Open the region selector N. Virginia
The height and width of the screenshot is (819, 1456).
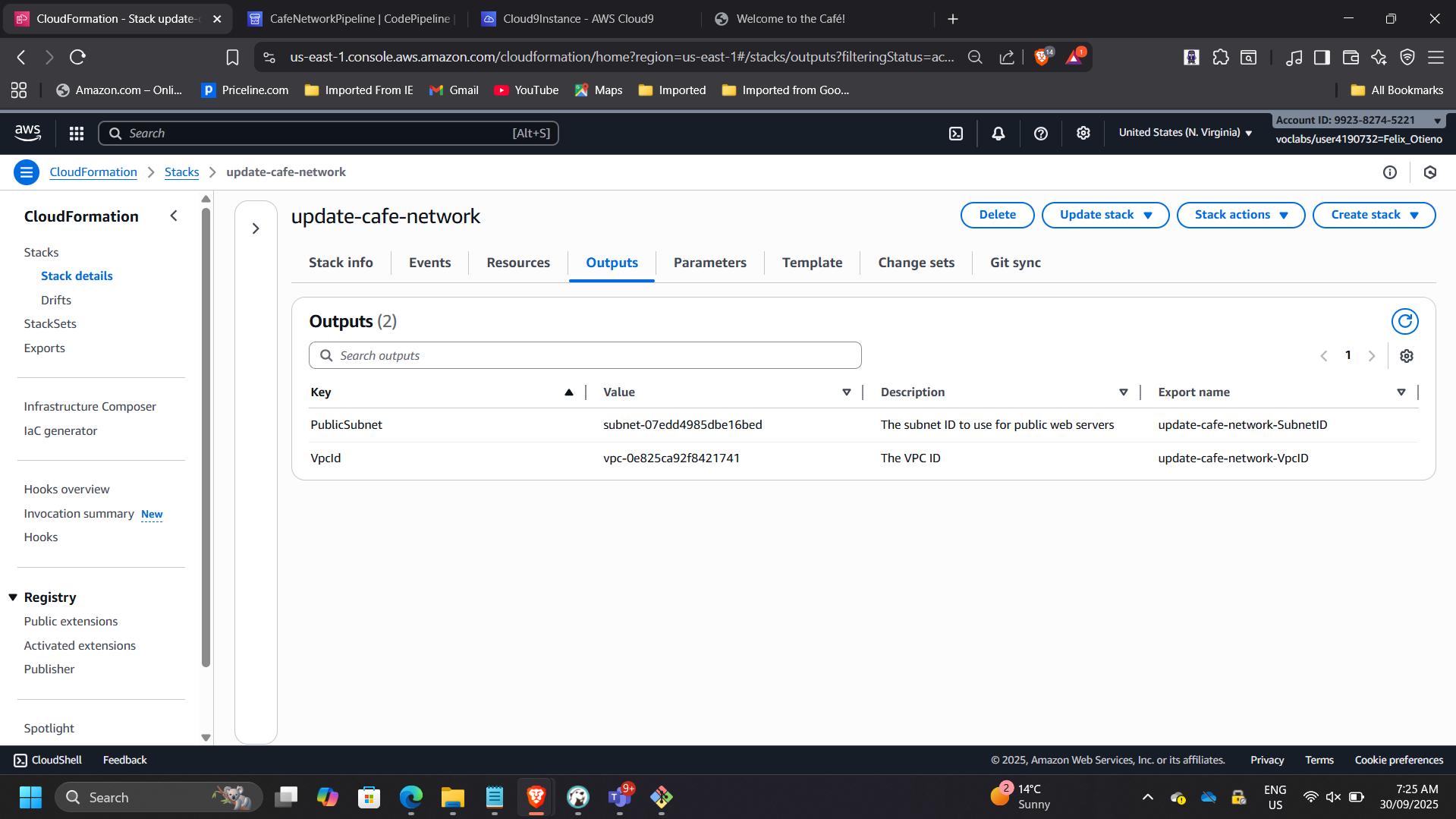[1184, 133]
